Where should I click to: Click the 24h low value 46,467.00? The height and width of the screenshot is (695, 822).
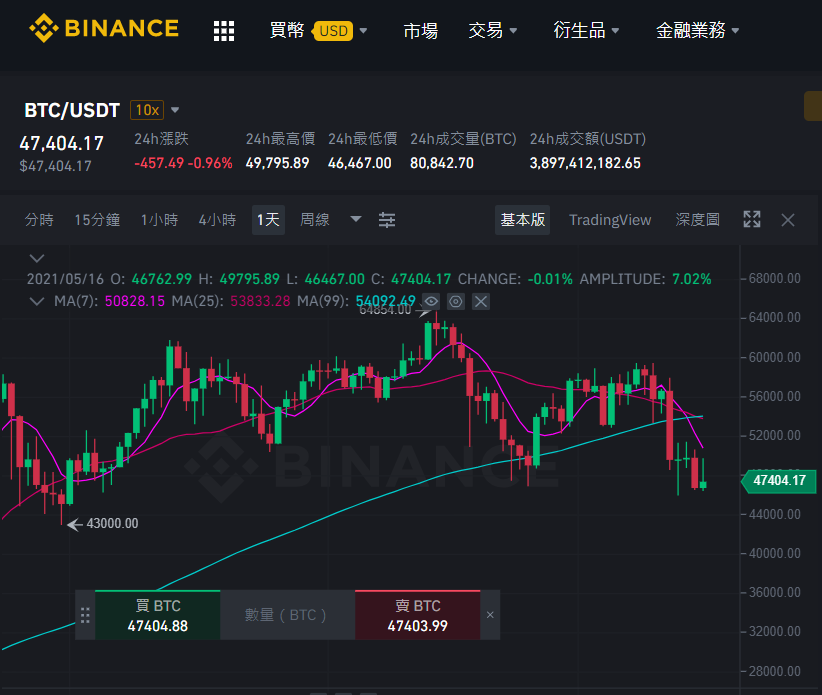360,163
